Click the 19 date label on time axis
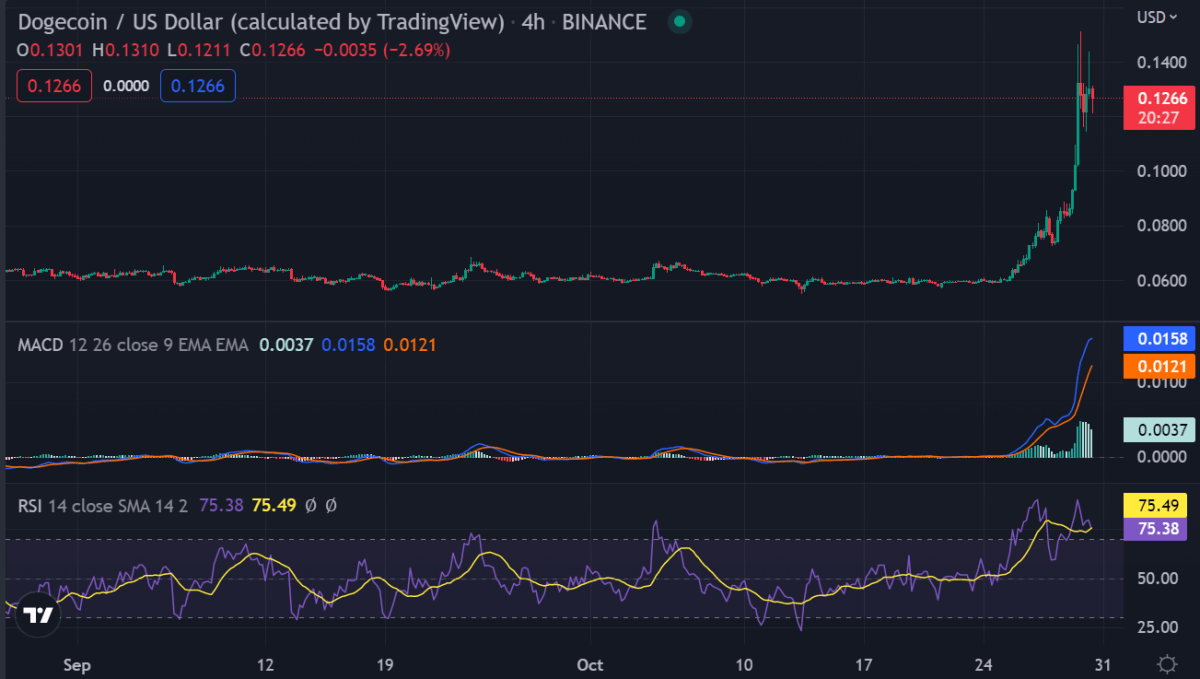Image resolution: width=1200 pixels, height=679 pixels. pyautogui.click(x=386, y=664)
